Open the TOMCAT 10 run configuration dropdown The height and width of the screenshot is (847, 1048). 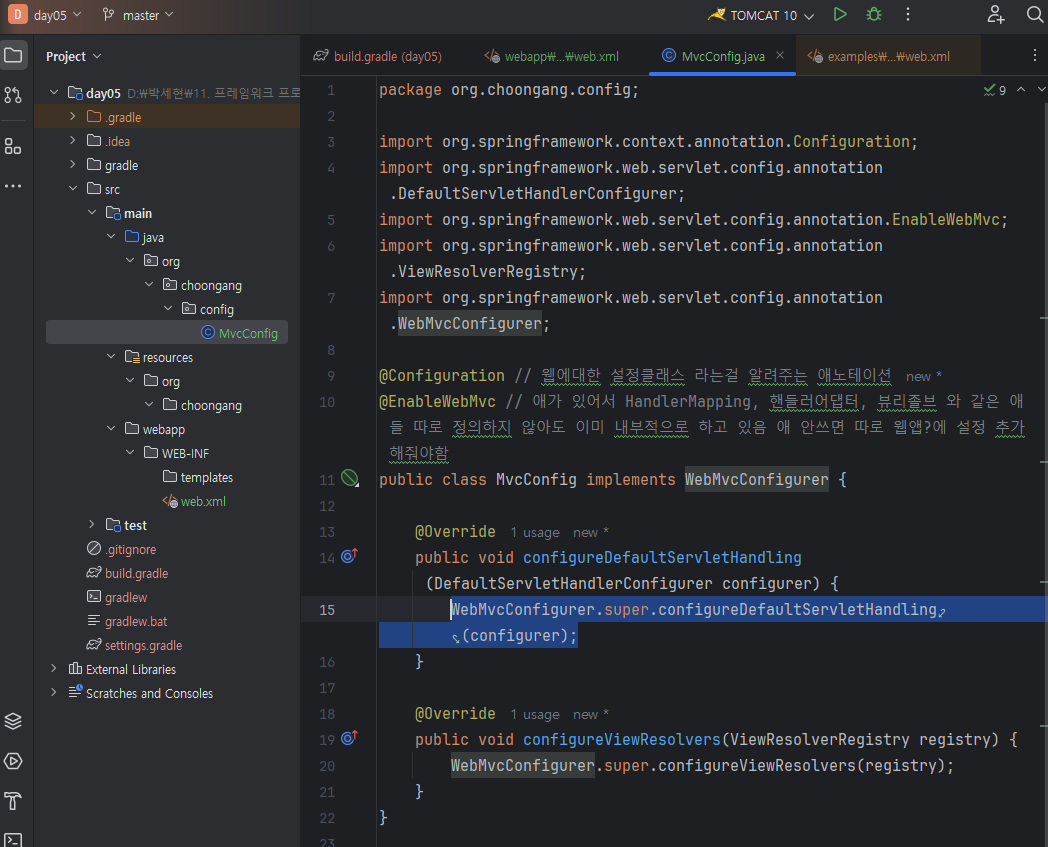pos(762,15)
